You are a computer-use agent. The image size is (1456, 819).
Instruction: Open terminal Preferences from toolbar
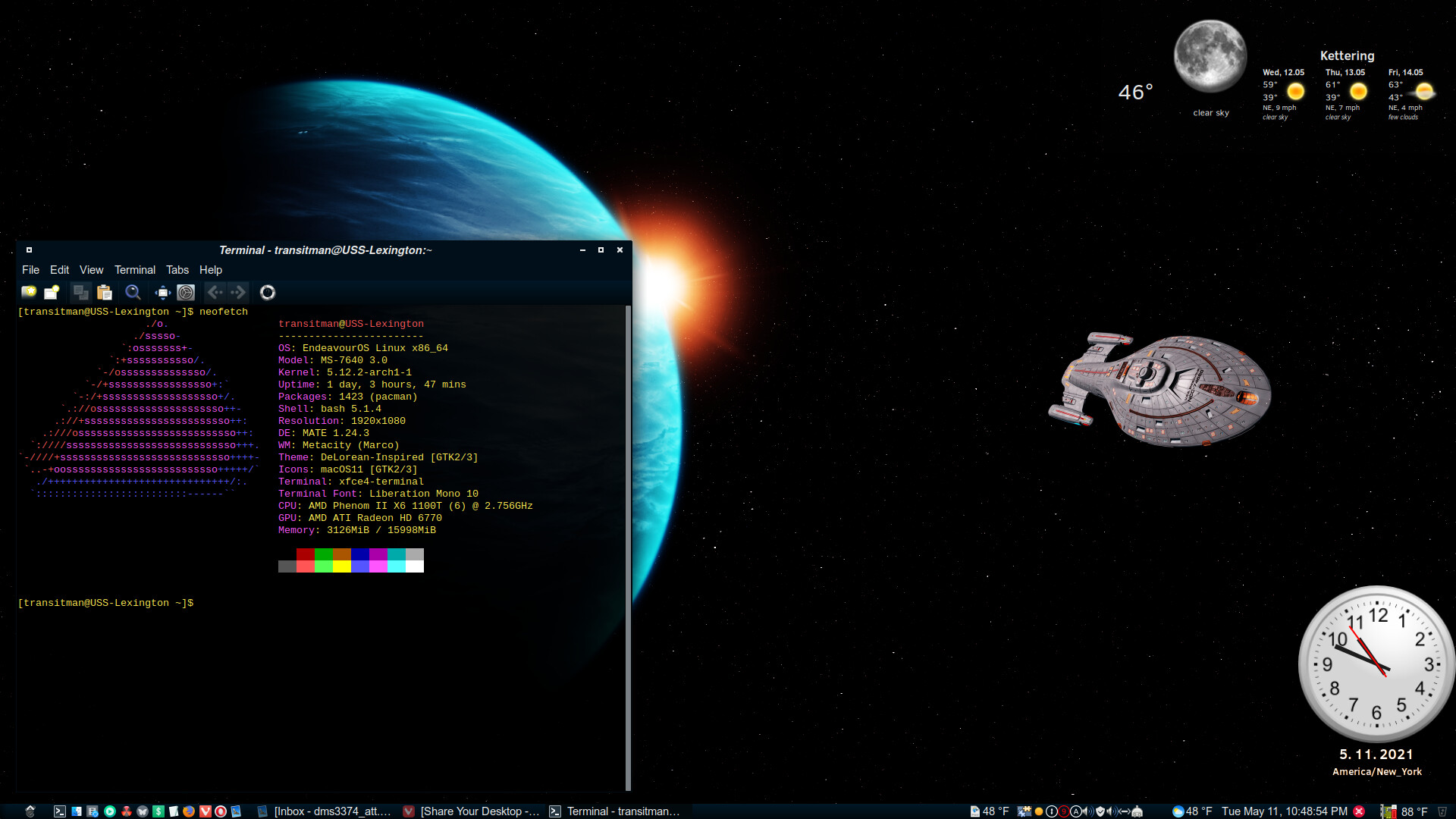[x=186, y=292]
